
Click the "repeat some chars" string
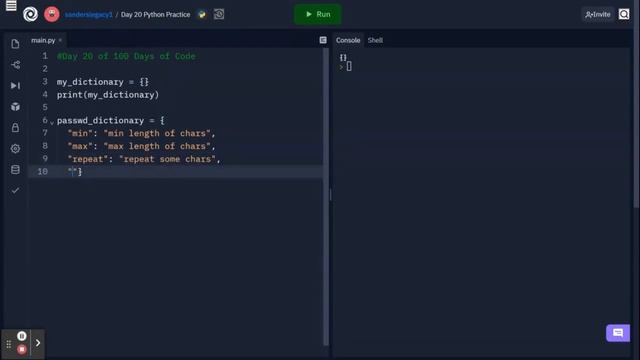(167, 159)
